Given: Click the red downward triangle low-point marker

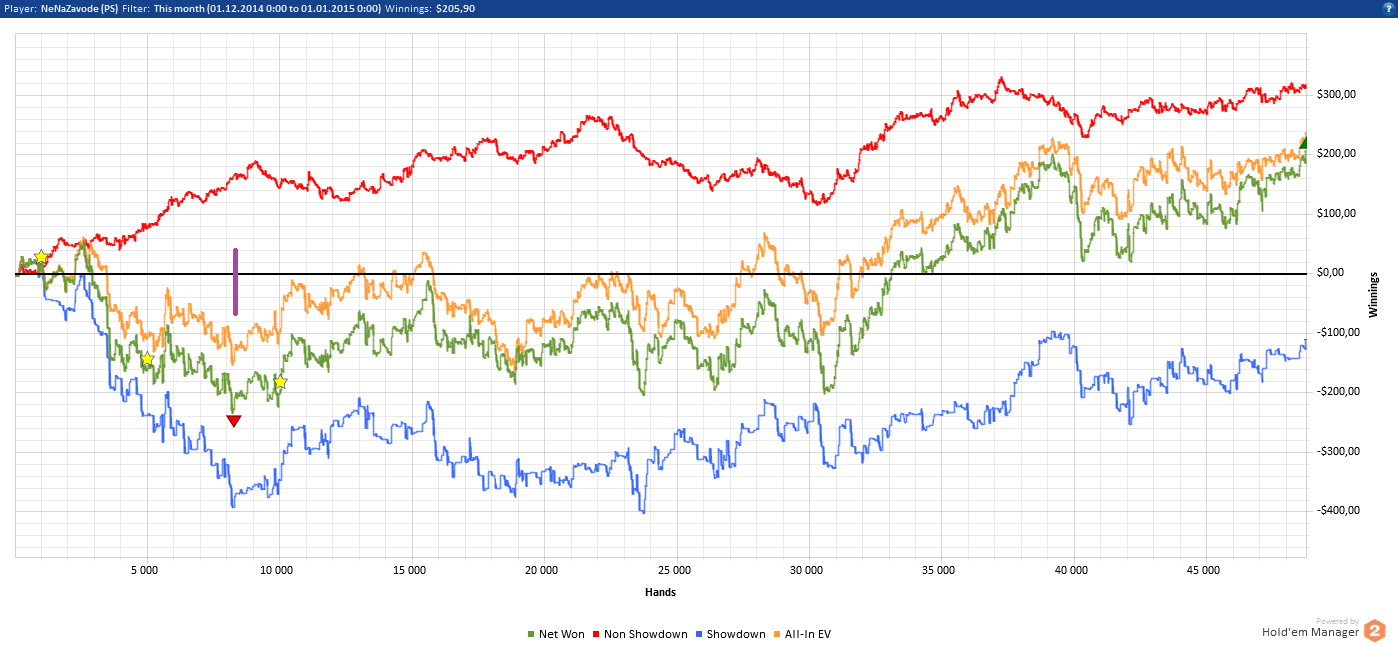Looking at the screenshot, I should tap(234, 421).
